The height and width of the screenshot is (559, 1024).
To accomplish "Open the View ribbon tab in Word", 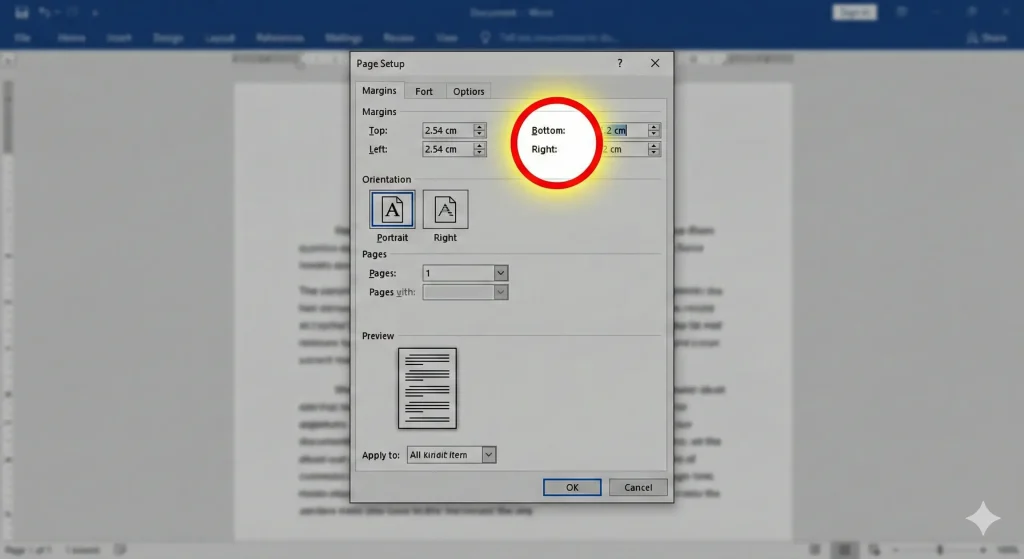I will [447, 38].
